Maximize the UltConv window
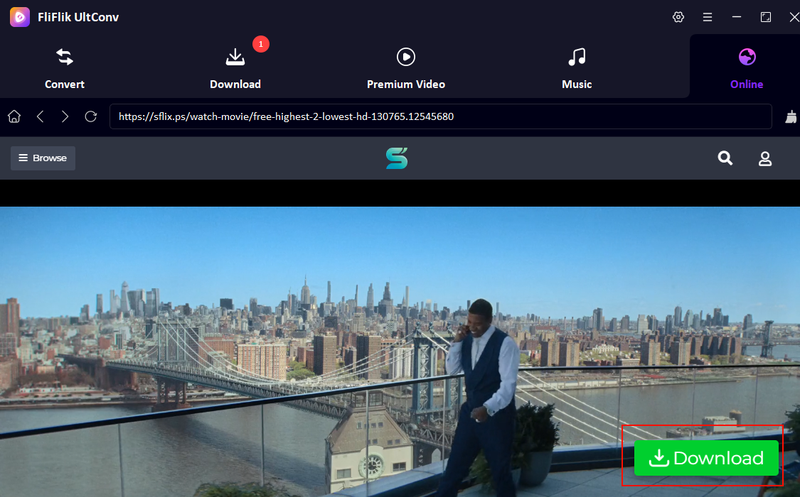This screenshot has width=800, height=497. pos(766,17)
